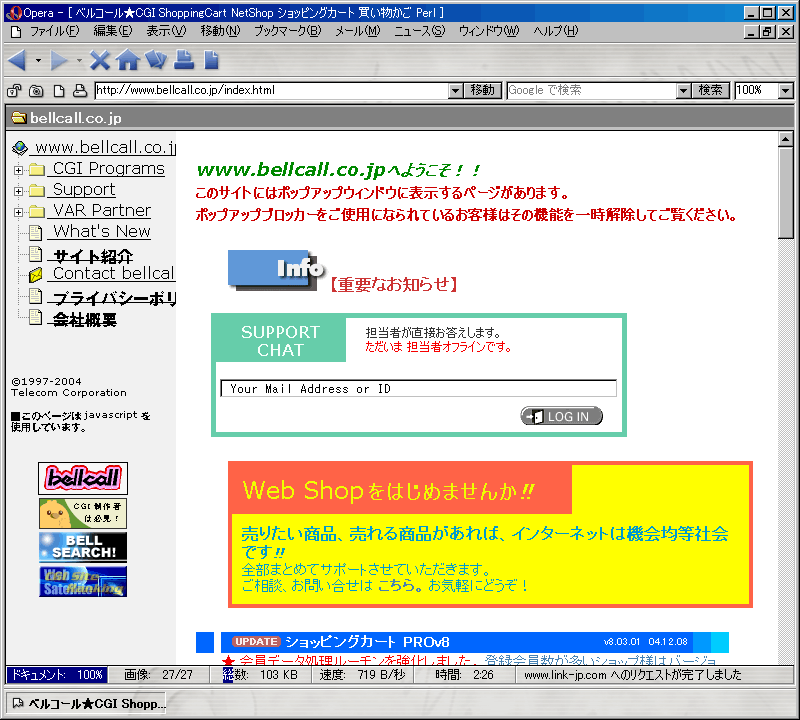Toggle document mode with the small page icon
This screenshot has width=800, height=720.
(x=59, y=91)
